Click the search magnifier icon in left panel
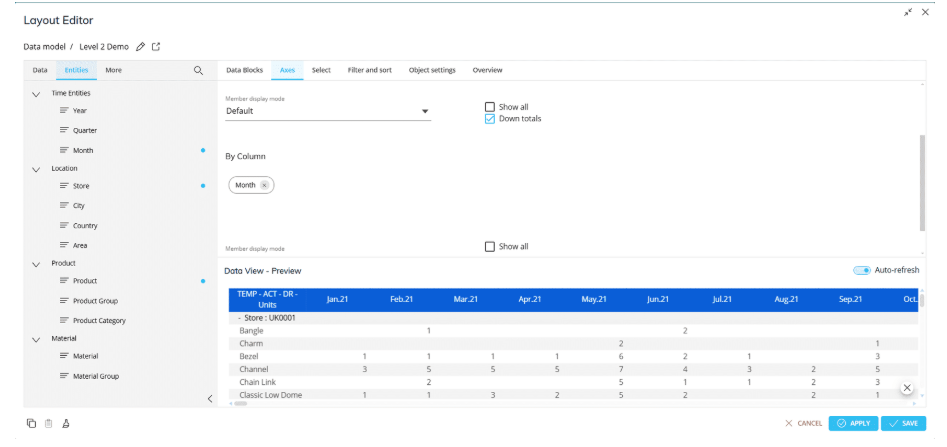 tap(198, 71)
